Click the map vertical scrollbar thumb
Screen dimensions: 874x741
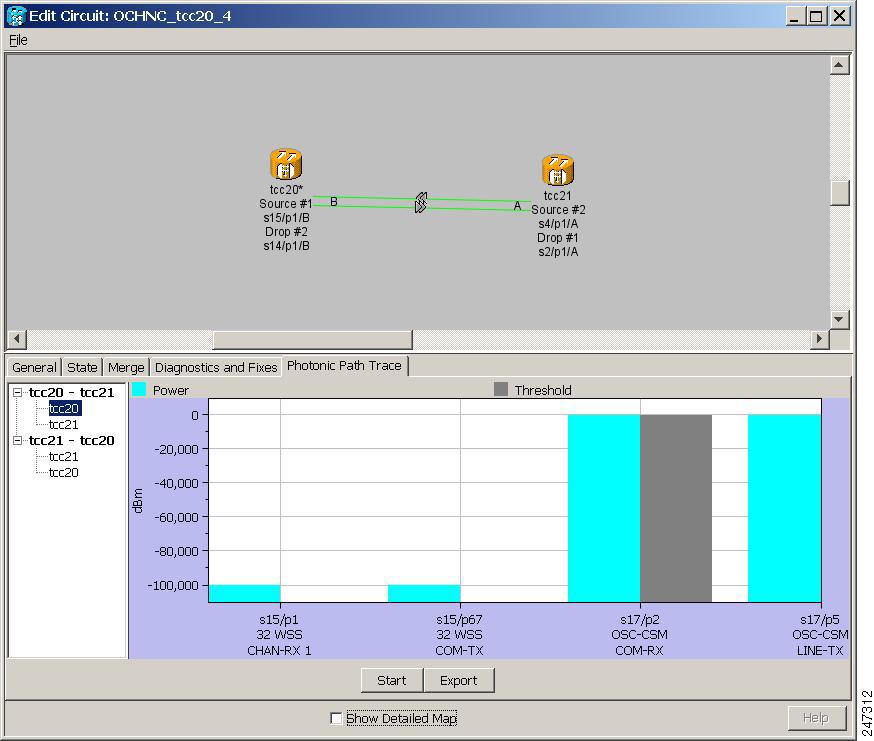click(x=839, y=193)
